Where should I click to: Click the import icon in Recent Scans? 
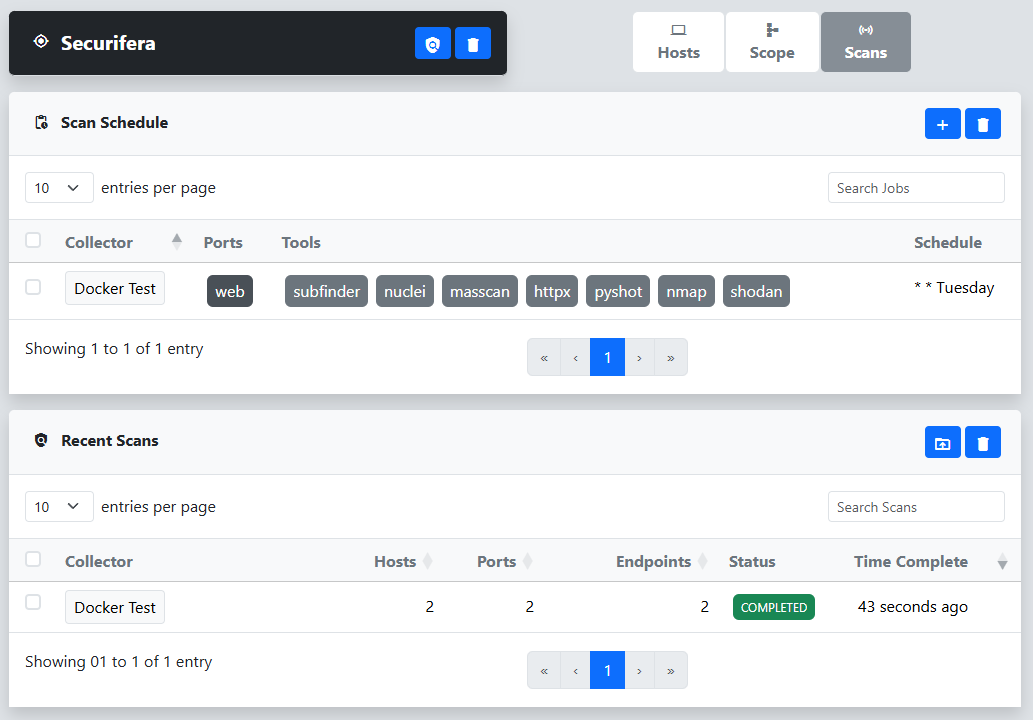[x=942, y=442]
